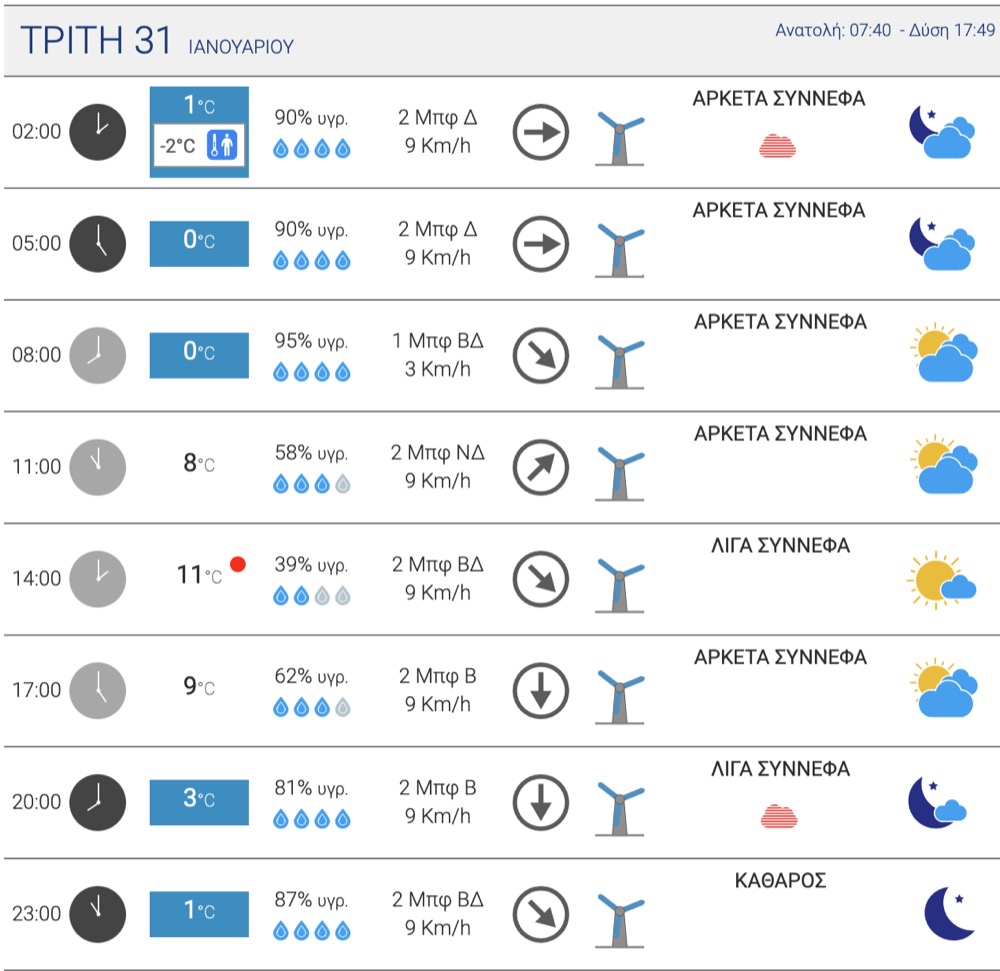This screenshot has width=1000, height=971.
Task: Click the southwest wind arrow at 11:00
Action: pyautogui.click(x=541, y=467)
